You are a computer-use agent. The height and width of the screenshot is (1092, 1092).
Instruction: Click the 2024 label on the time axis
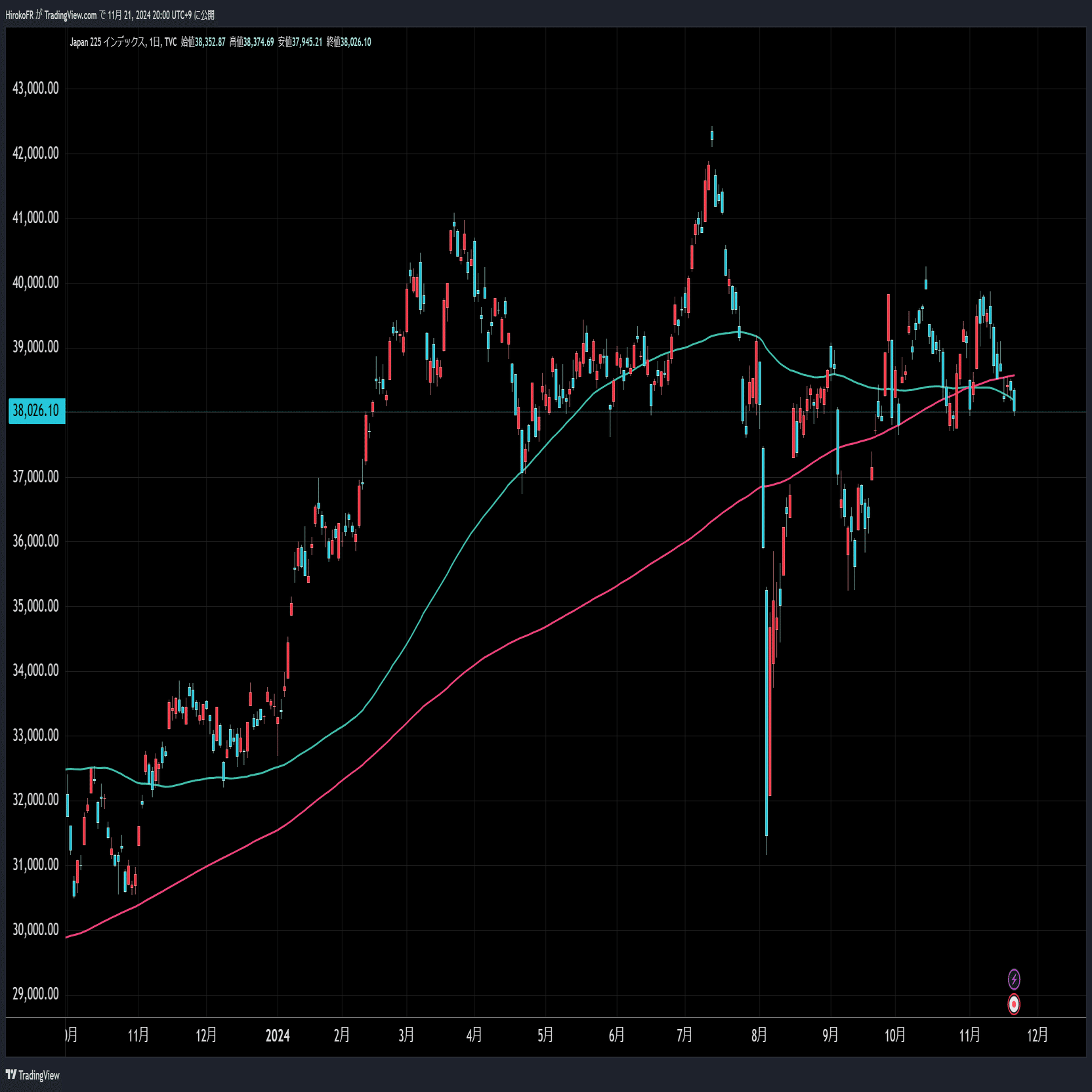278,1036
